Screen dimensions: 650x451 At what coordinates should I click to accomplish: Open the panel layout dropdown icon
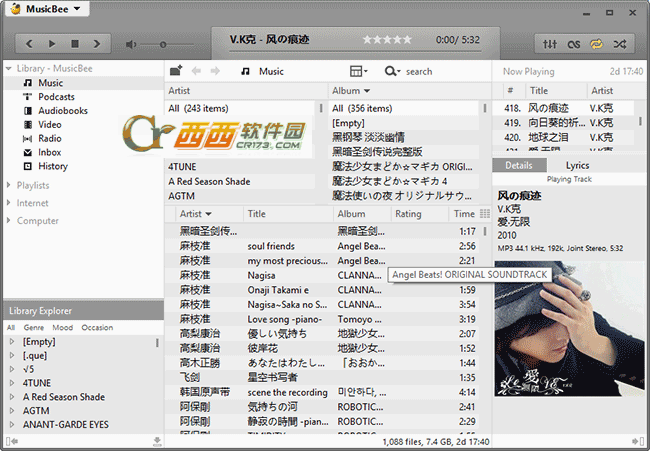click(359, 71)
